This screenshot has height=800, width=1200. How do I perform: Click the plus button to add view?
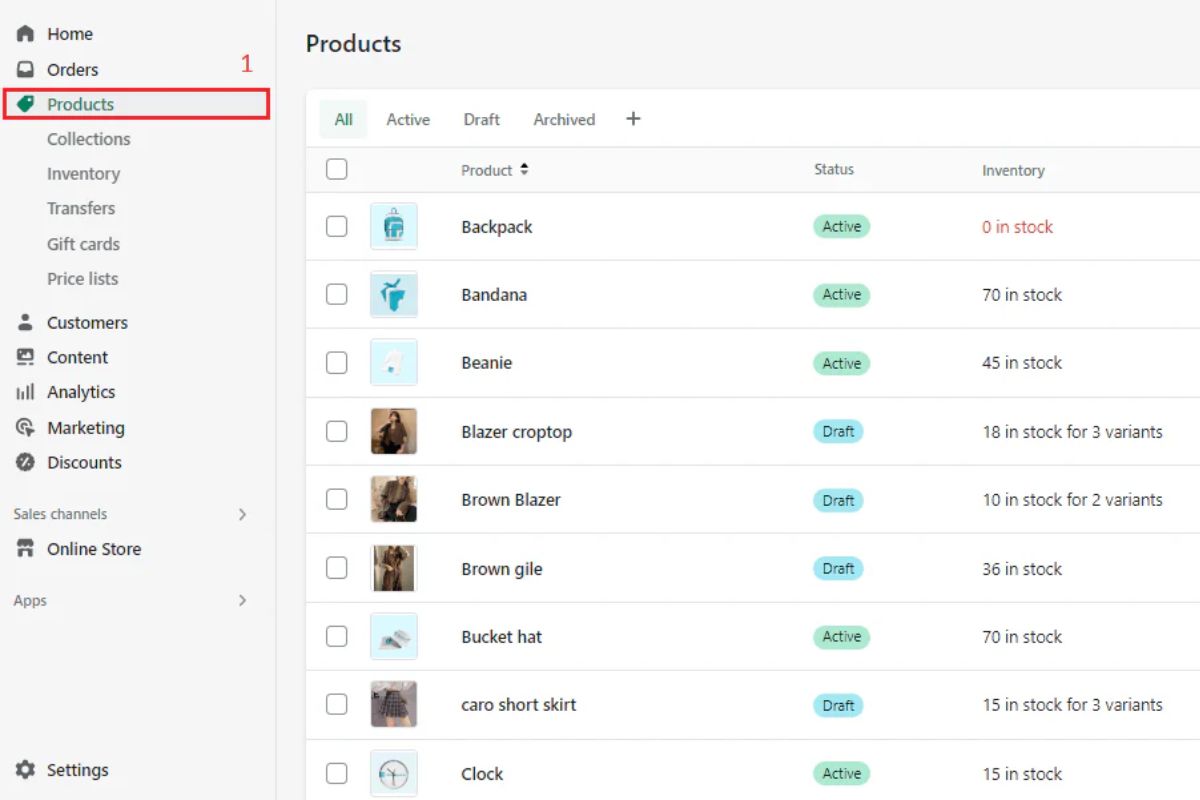tap(633, 119)
